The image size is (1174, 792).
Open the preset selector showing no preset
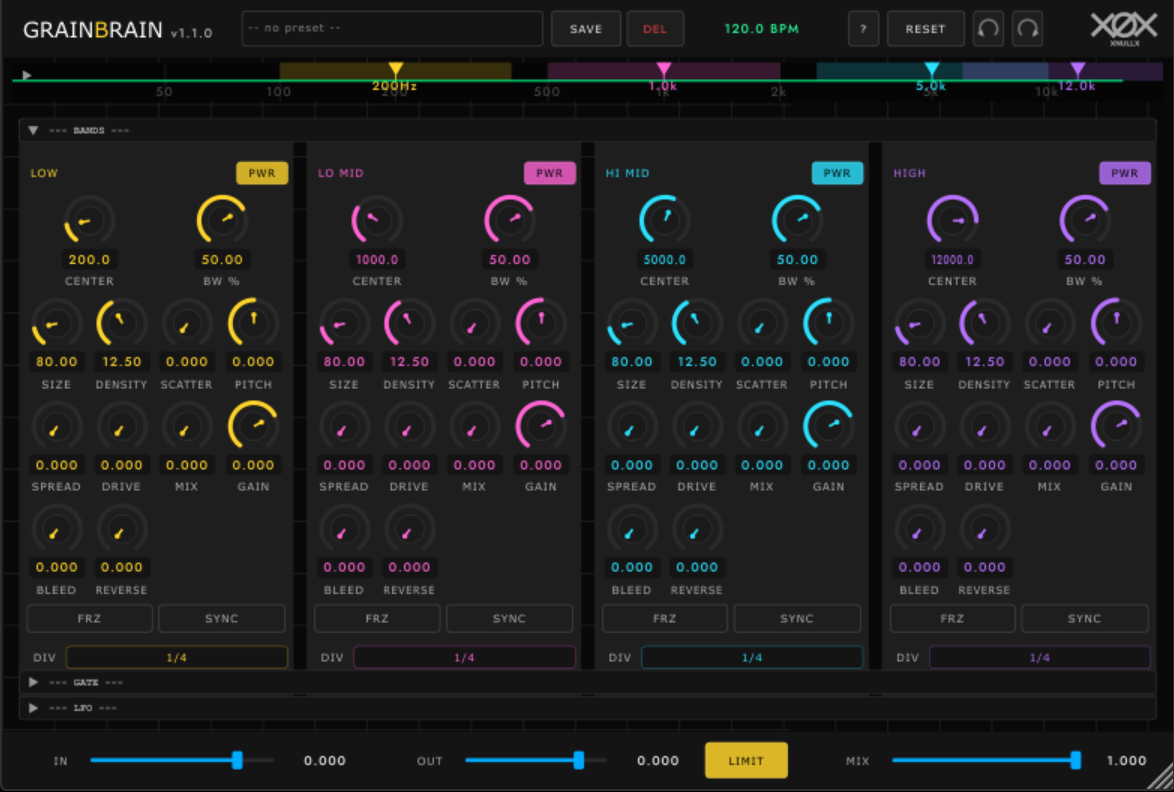pyautogui.click(x=392, y=29)
